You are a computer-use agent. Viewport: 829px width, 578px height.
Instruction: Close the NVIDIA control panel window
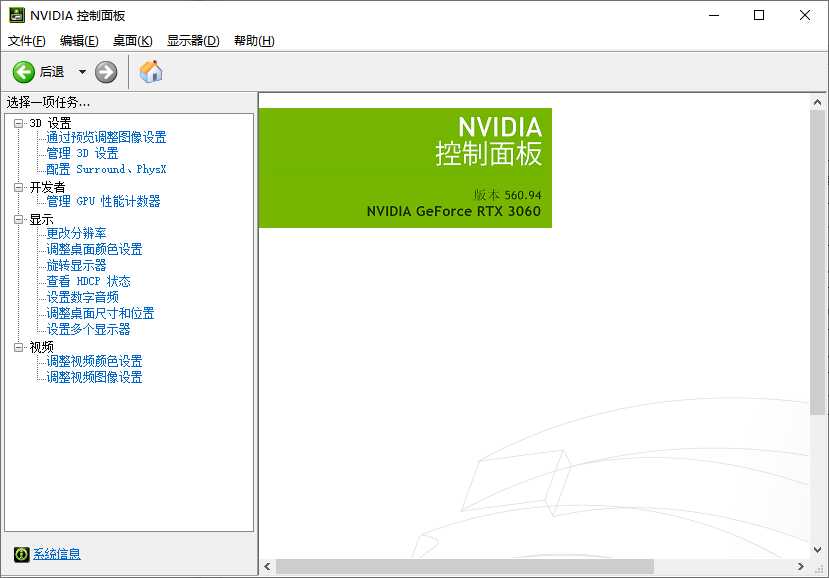point(805,15)
